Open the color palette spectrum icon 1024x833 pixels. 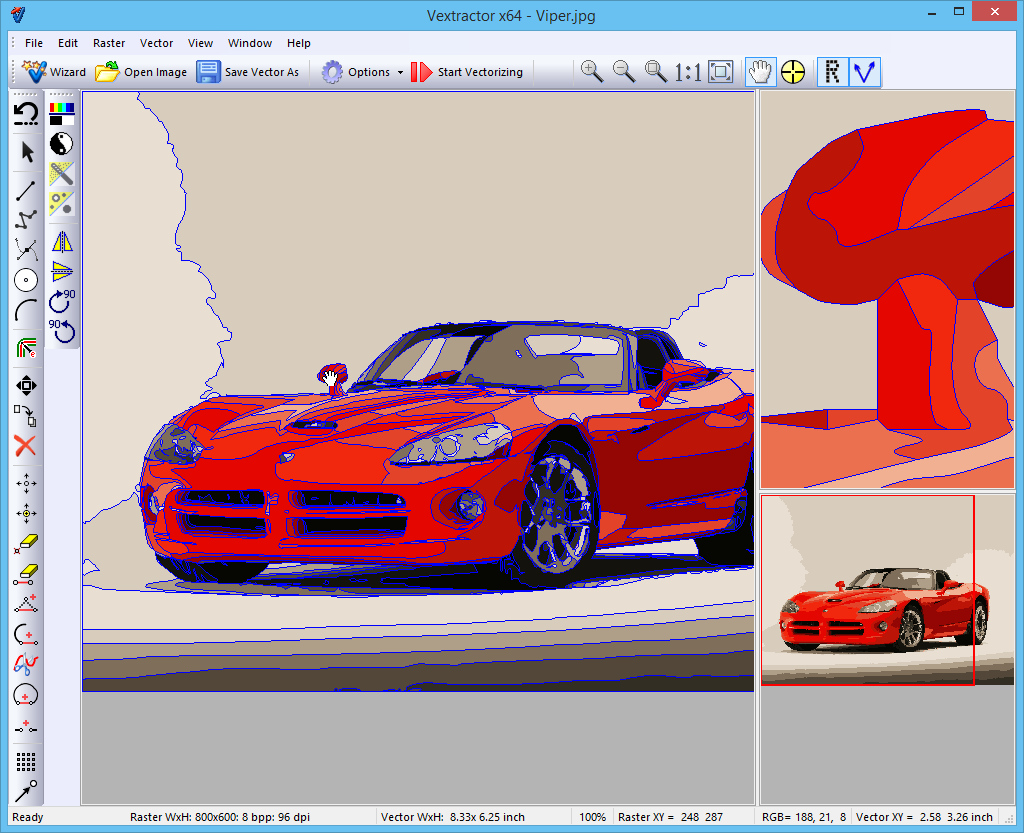[x=62, y=112]
